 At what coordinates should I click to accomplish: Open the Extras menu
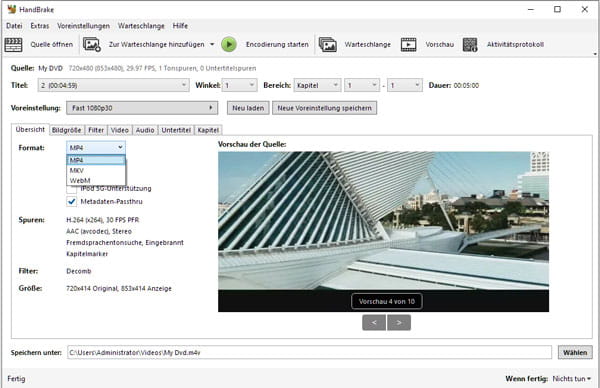(x=40, y=26)
